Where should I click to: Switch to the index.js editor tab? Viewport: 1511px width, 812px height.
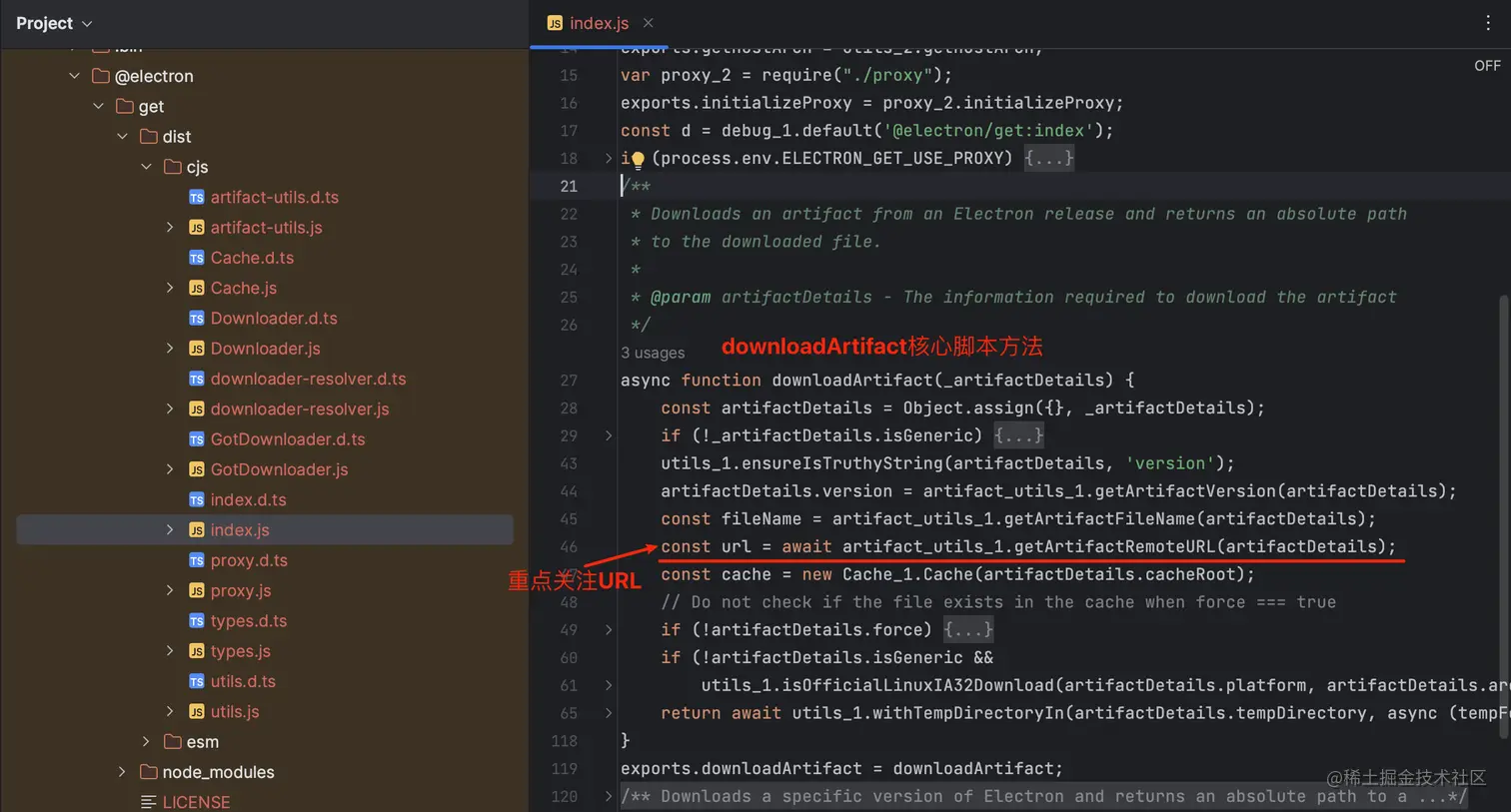click(598, 22)
